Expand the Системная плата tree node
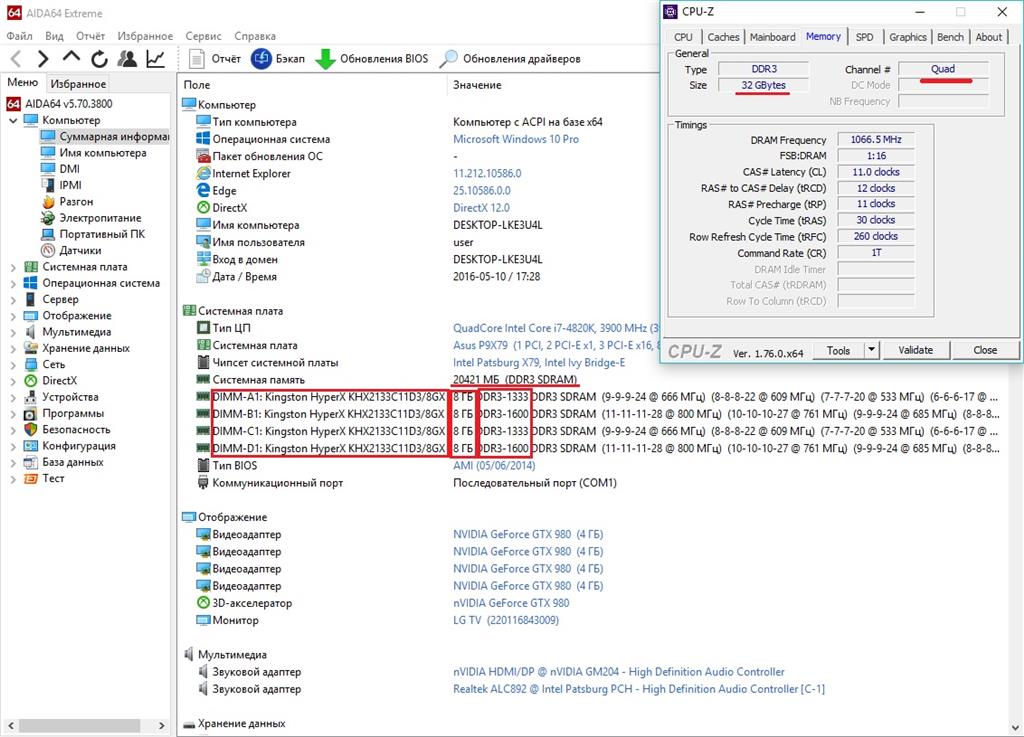The image size is (1024, 737). [13, 267]
